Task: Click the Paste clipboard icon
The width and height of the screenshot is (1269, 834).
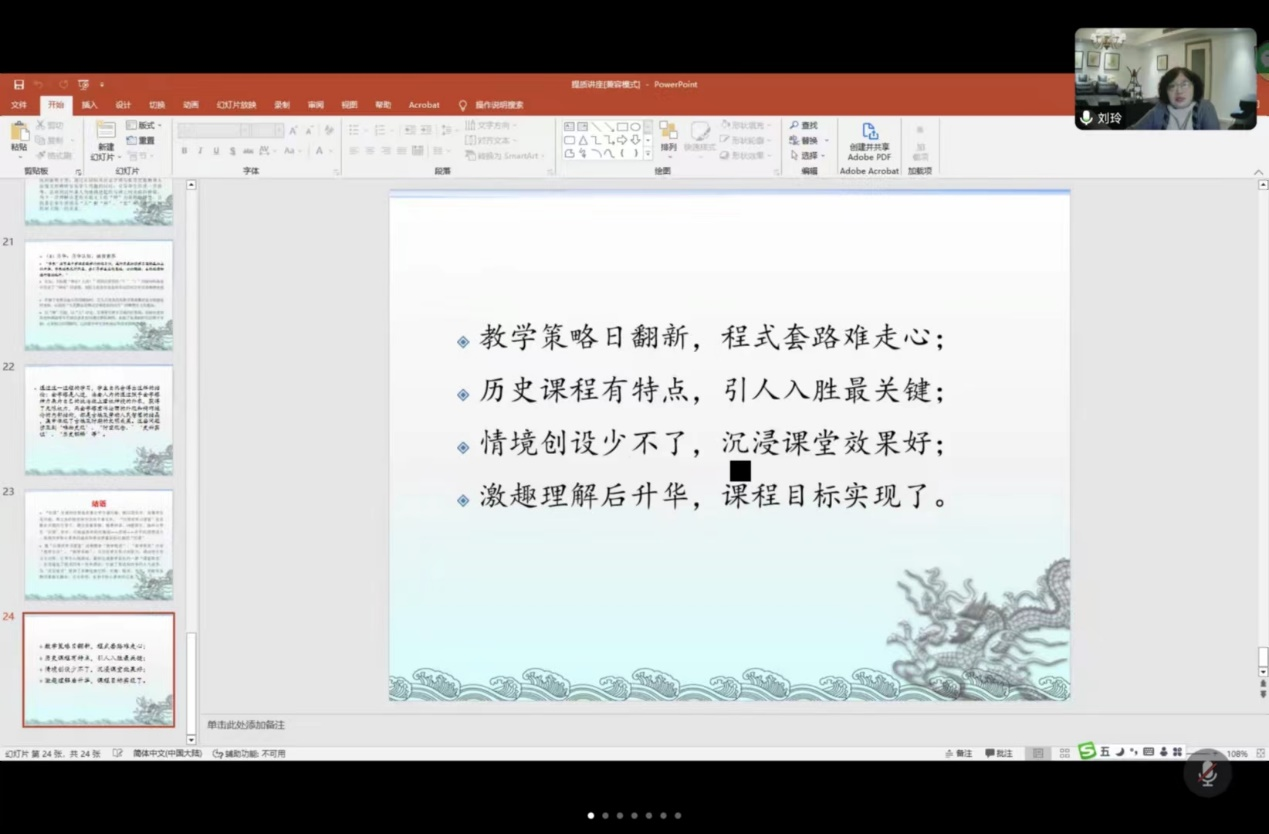Action: tap(19, 136)
